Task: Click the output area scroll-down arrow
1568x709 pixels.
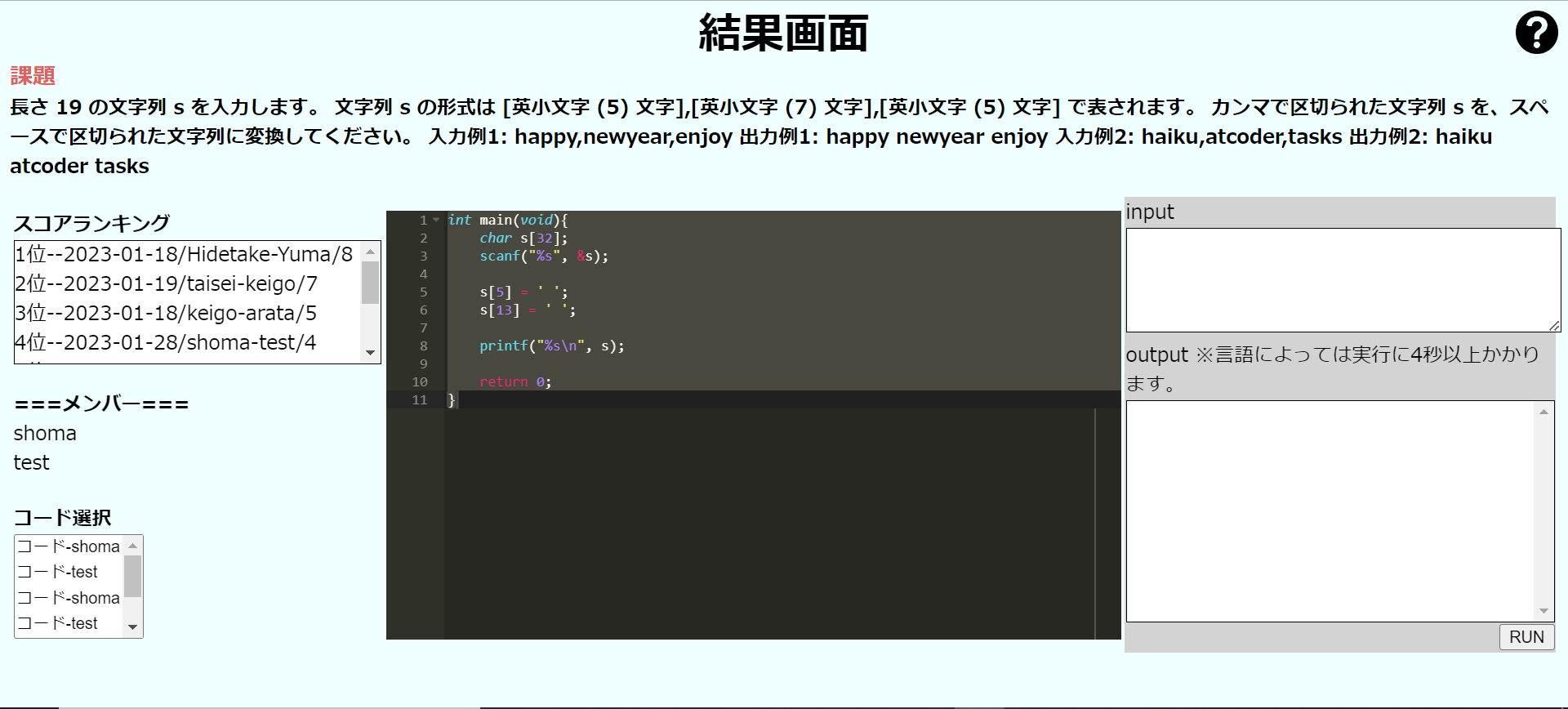Action: pyautogui.click(x=1543, y=611)
